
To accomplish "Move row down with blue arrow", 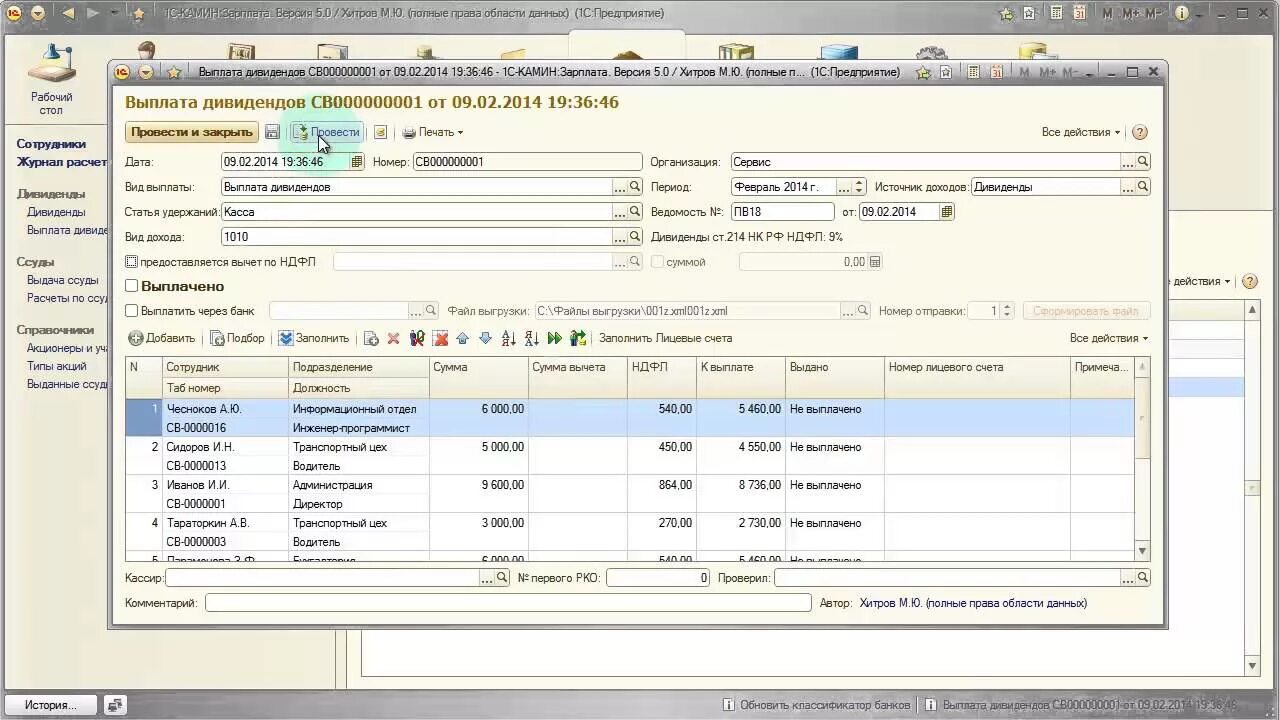I will pyautogui.click(x=485, y=339).
